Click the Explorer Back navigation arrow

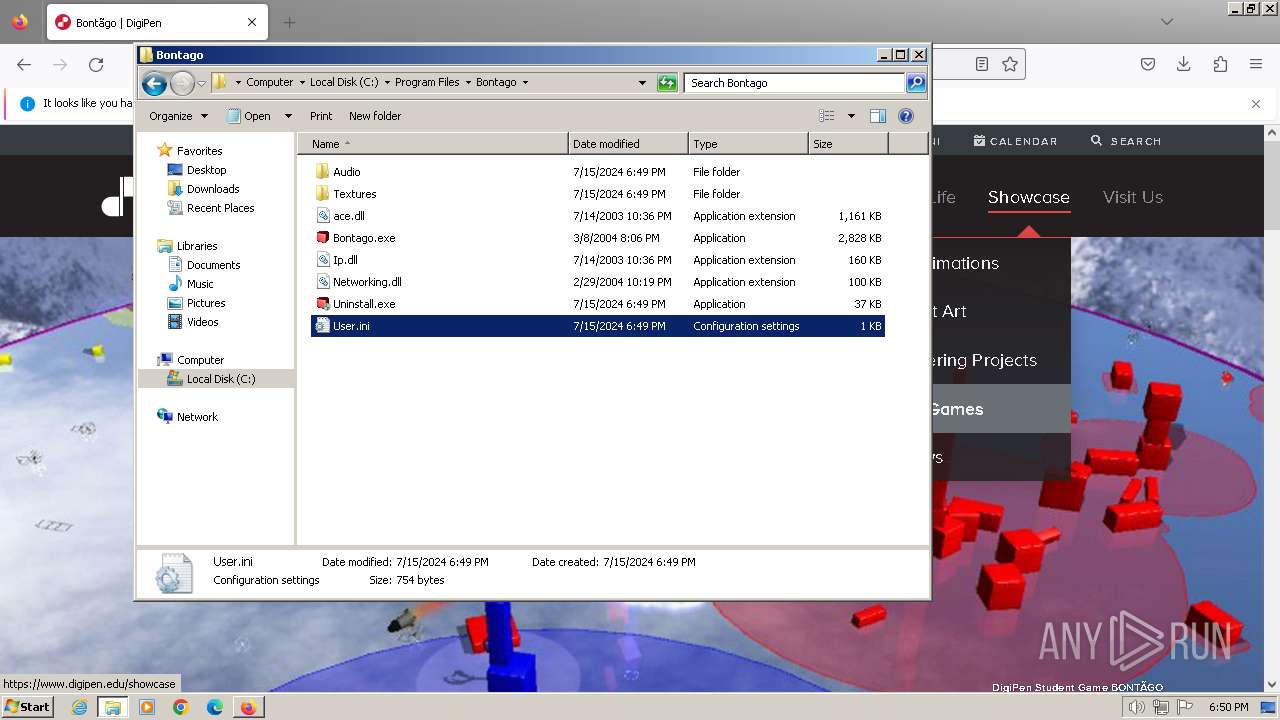pyautogui.click(x=154, y=83)
